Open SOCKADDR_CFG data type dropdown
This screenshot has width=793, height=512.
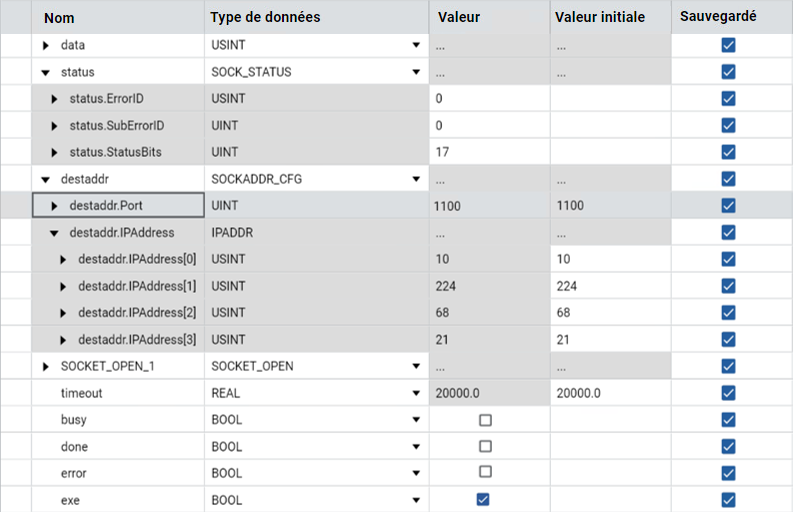click(x=416, y=179)
